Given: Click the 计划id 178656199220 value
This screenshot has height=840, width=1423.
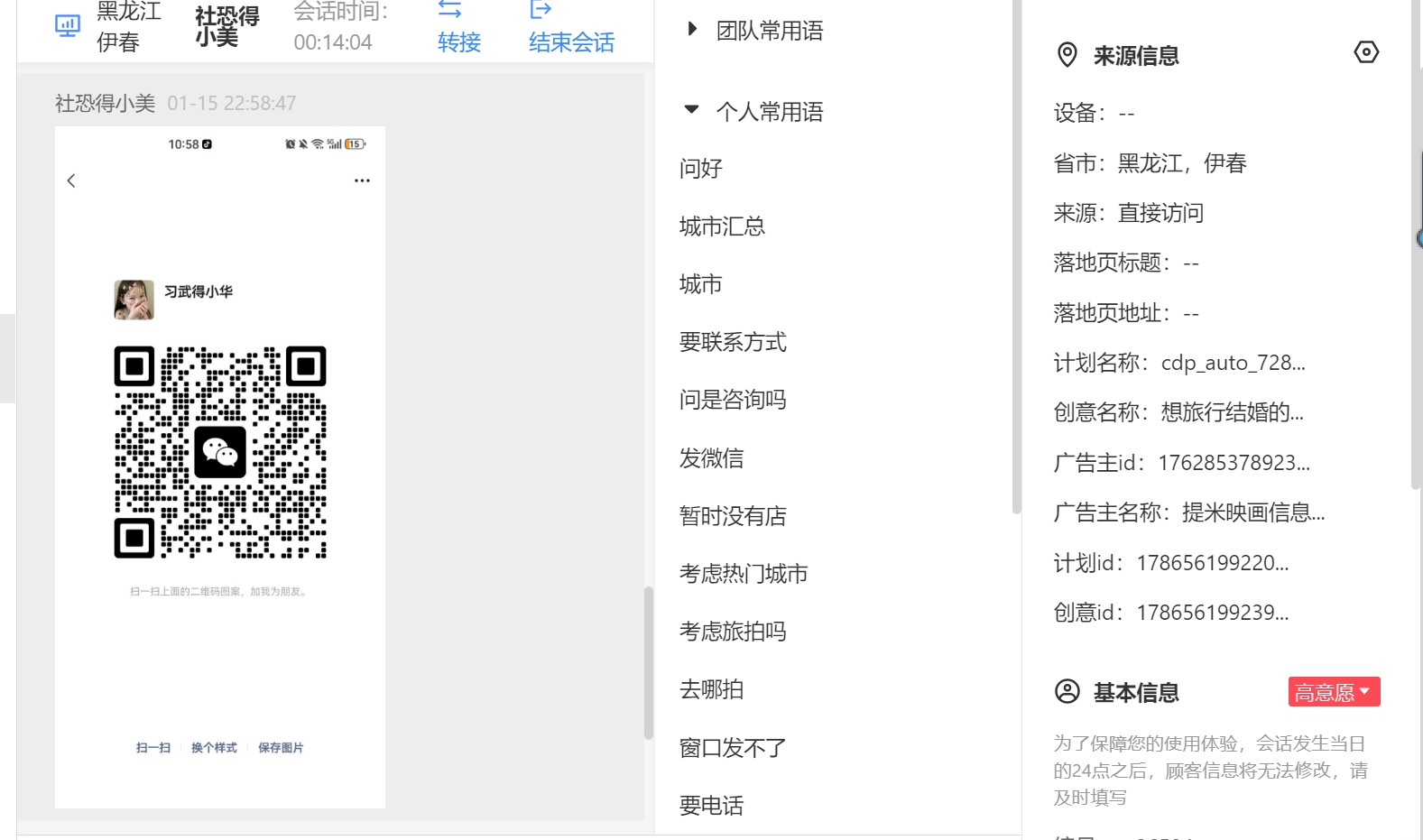Looking at the screenshot, I should 1213,563.
